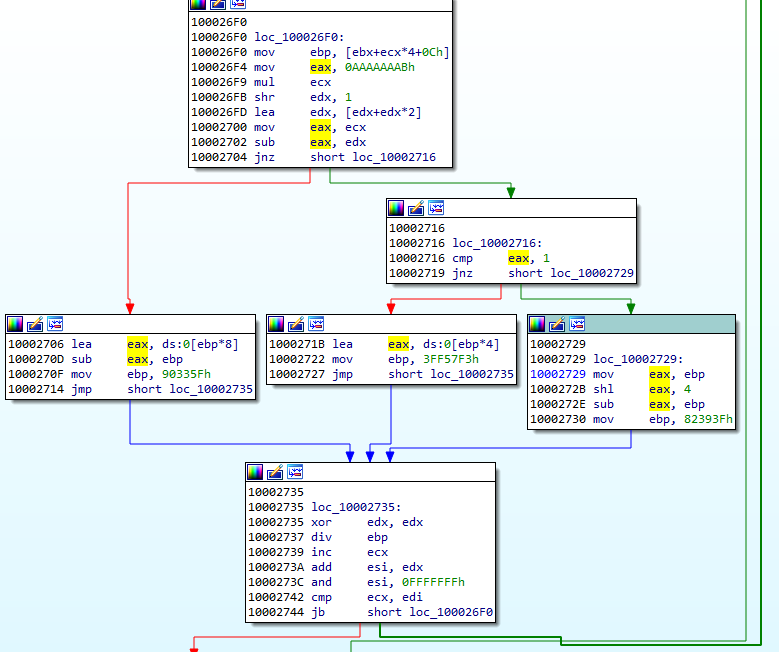Click the 82393Fh constant in mov ebp
Image resolution: width=779 pixels, height=652 pixels.
point(709,419)
